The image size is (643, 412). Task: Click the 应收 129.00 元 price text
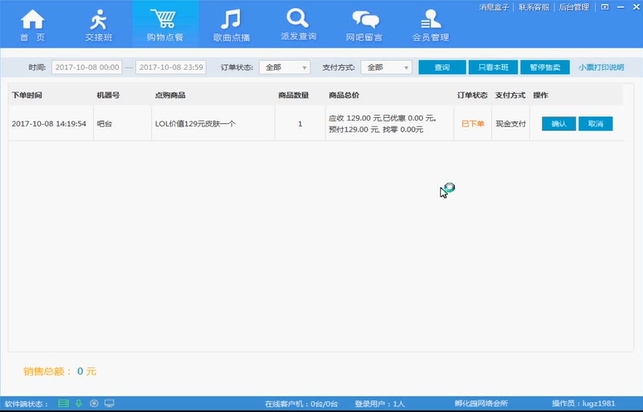click(355, 118)
